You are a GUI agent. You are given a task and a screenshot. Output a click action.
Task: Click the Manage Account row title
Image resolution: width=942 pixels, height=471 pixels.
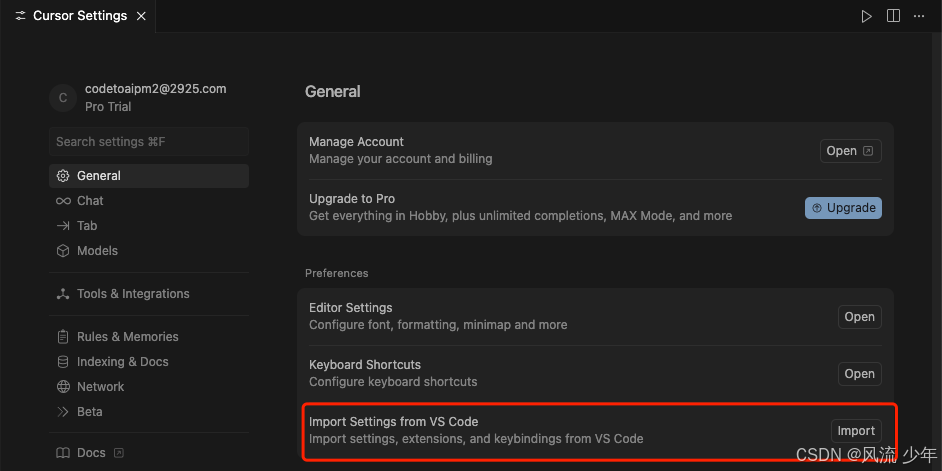point(356,142)
